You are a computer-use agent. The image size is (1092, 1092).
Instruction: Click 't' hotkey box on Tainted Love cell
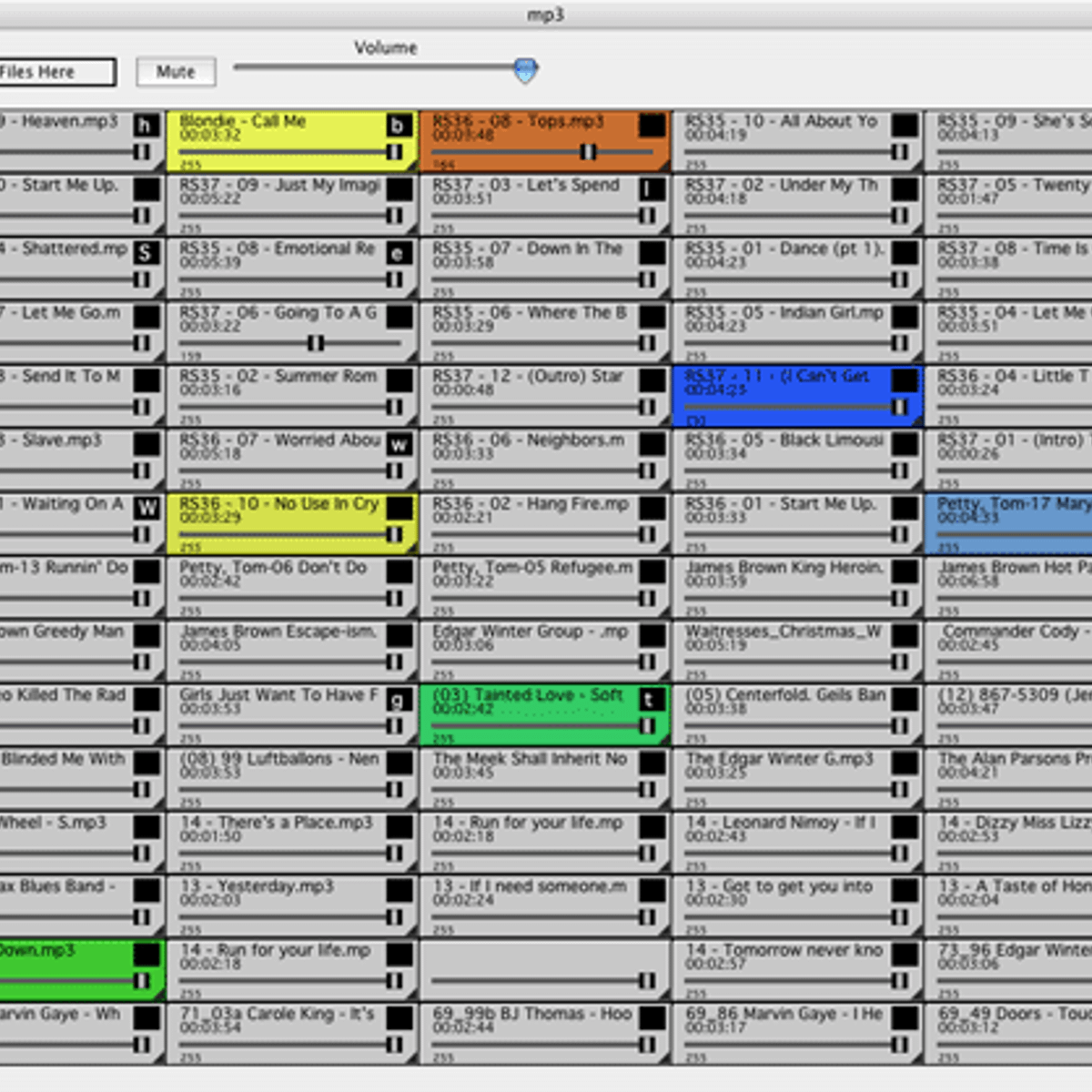(652, 699)
